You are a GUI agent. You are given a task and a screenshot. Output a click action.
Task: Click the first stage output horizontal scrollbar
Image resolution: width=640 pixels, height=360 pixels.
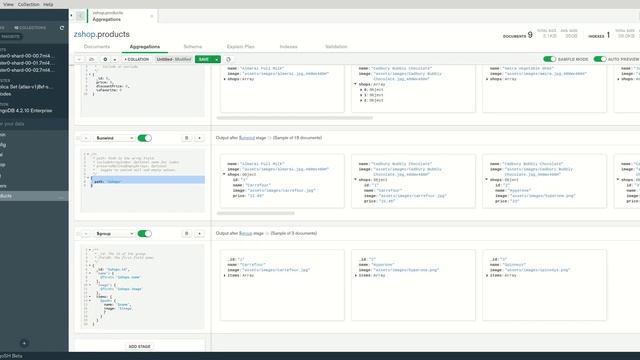pyautogui.click(x=294, y=118)
